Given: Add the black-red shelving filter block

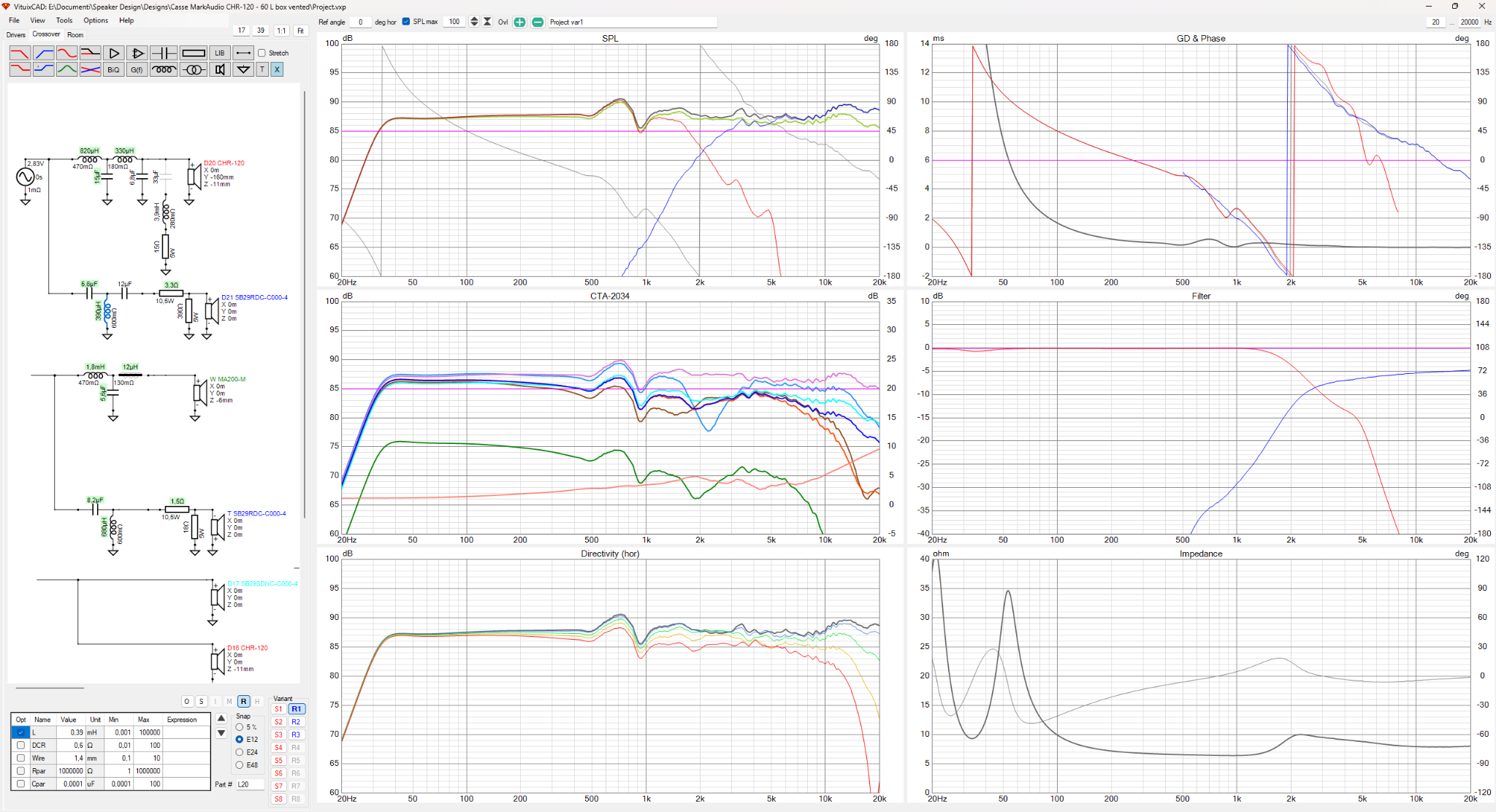Looking at the screenshot, I should click(x=91, y=53).
